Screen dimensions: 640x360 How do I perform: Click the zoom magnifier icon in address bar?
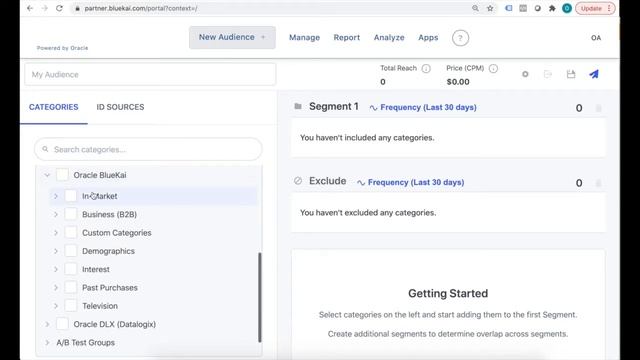475,8
